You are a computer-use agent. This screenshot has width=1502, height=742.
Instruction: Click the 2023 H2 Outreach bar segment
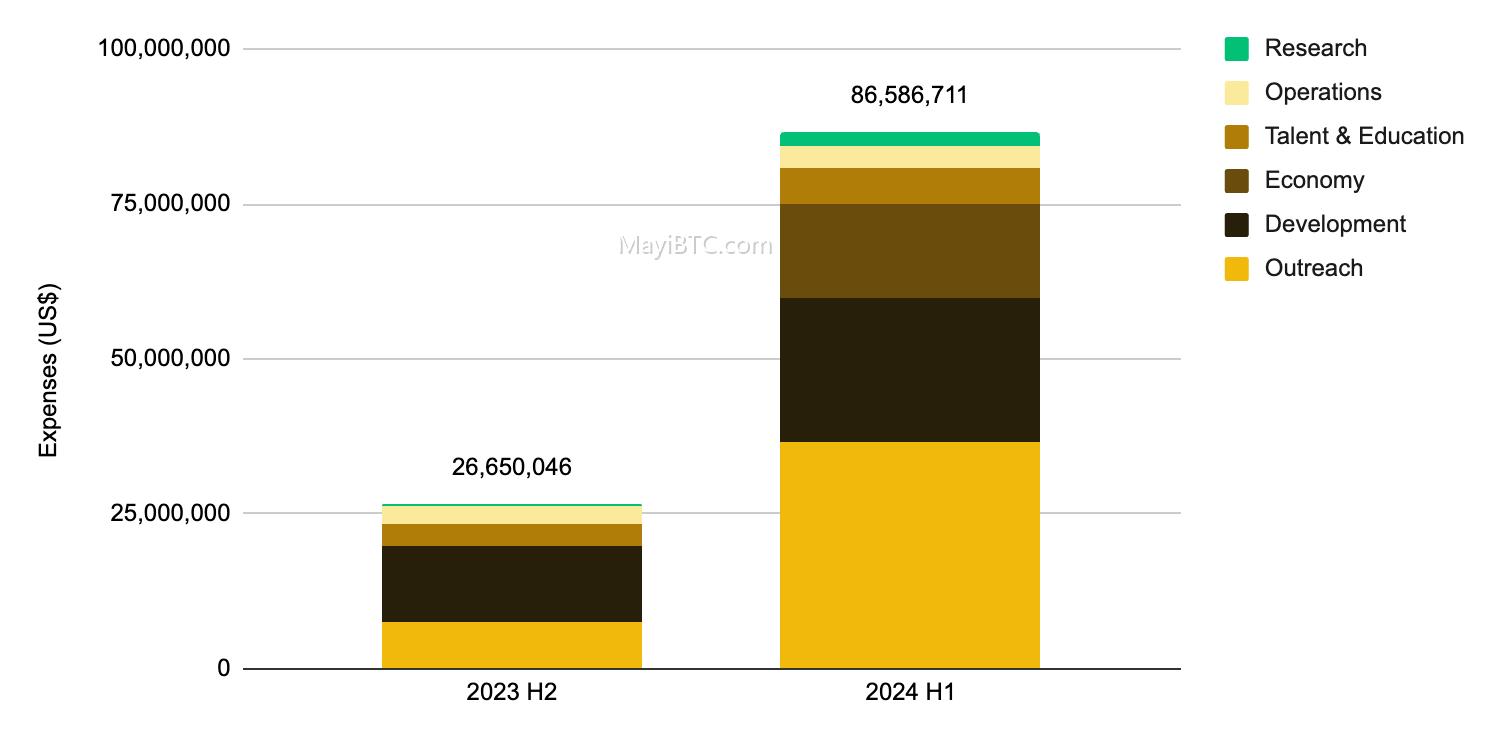click(x=512, y=645)
